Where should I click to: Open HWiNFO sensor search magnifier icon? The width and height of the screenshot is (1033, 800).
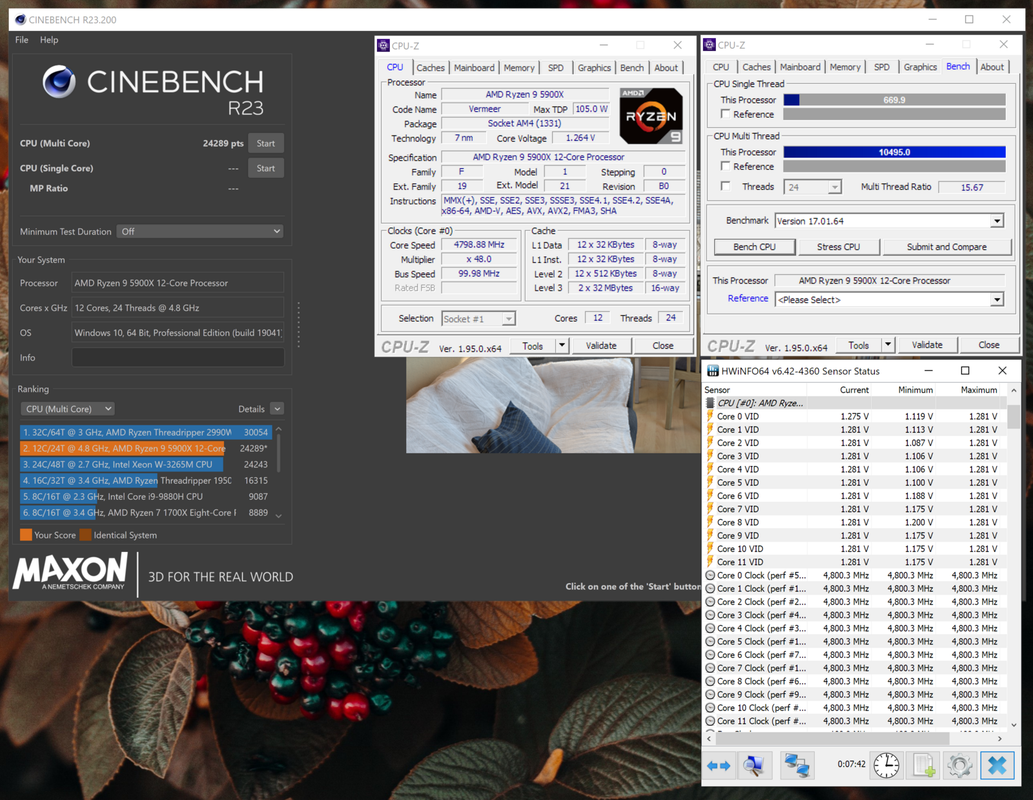[x=753, y=765]
